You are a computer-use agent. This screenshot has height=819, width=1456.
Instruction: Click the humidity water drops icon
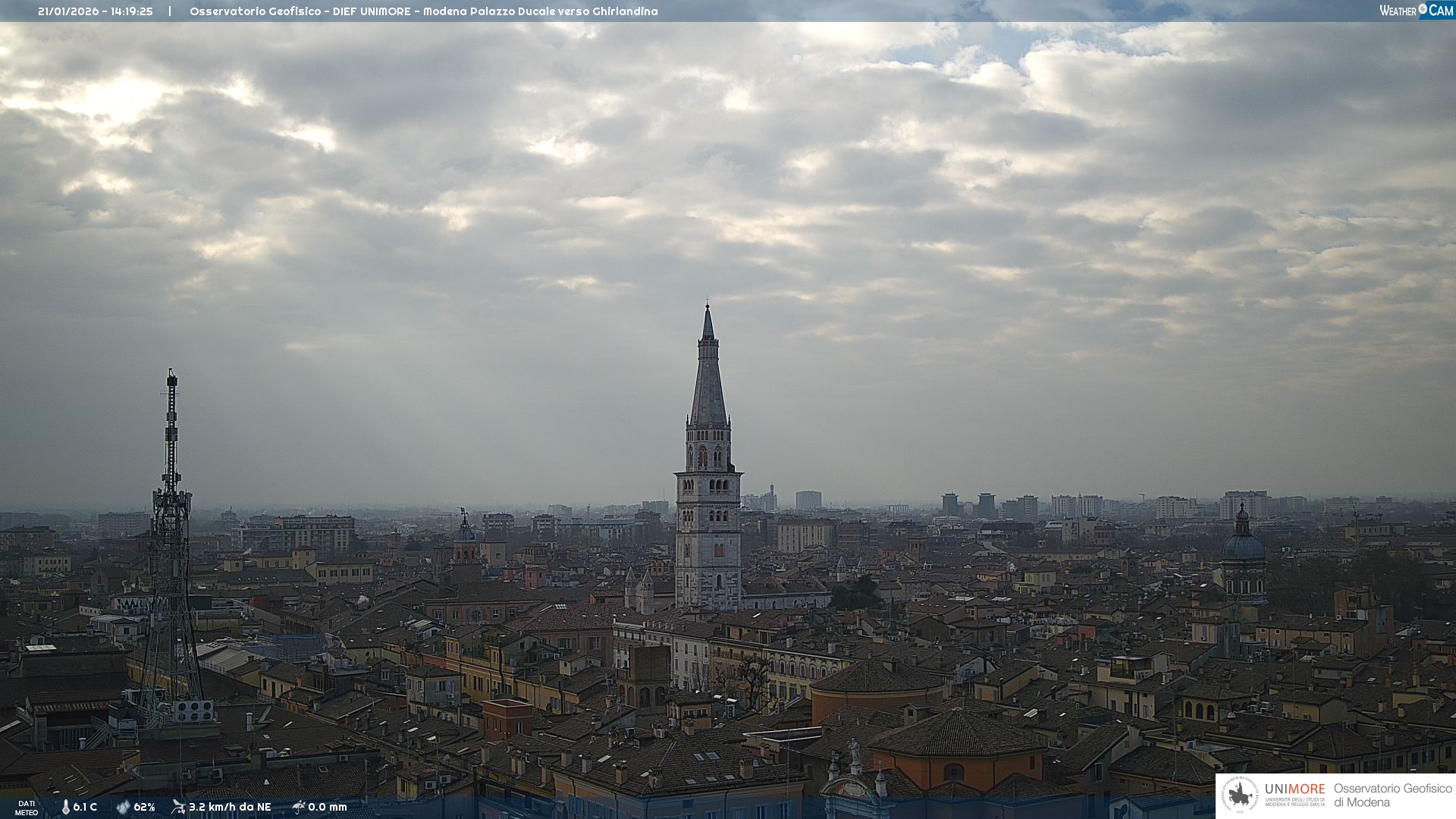tap(123, 807)
